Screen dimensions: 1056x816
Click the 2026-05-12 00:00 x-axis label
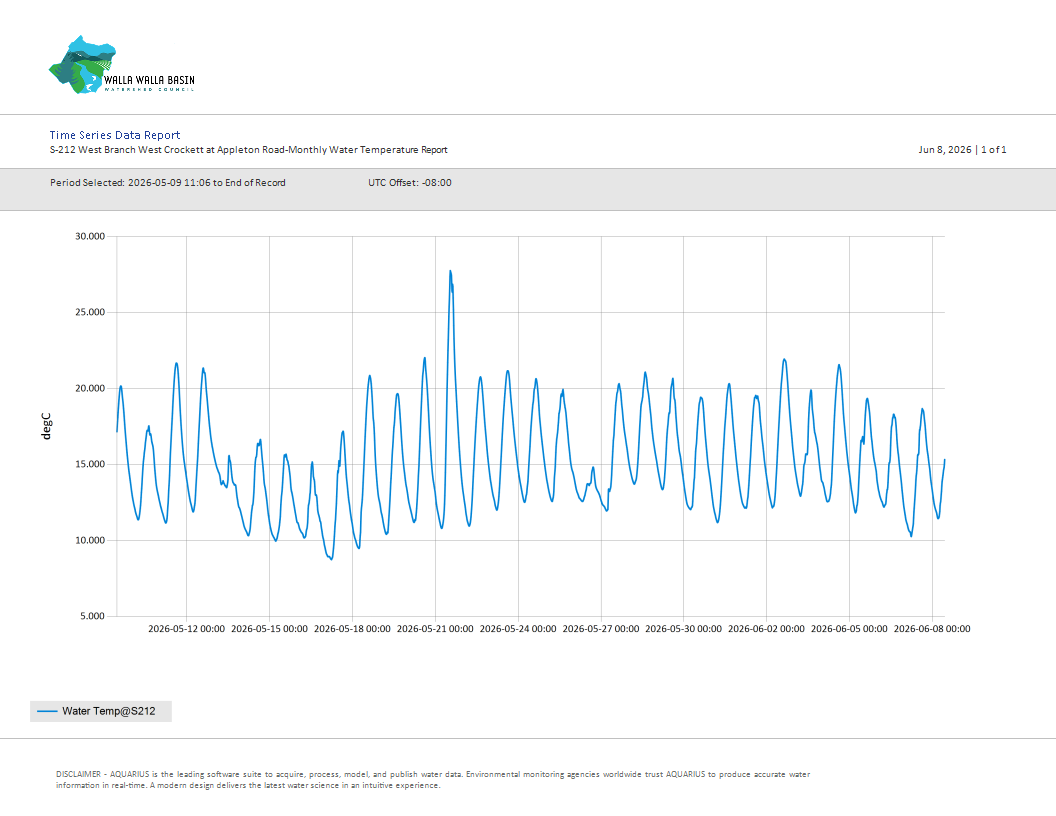pyautogui.click(x=187, y=629)
